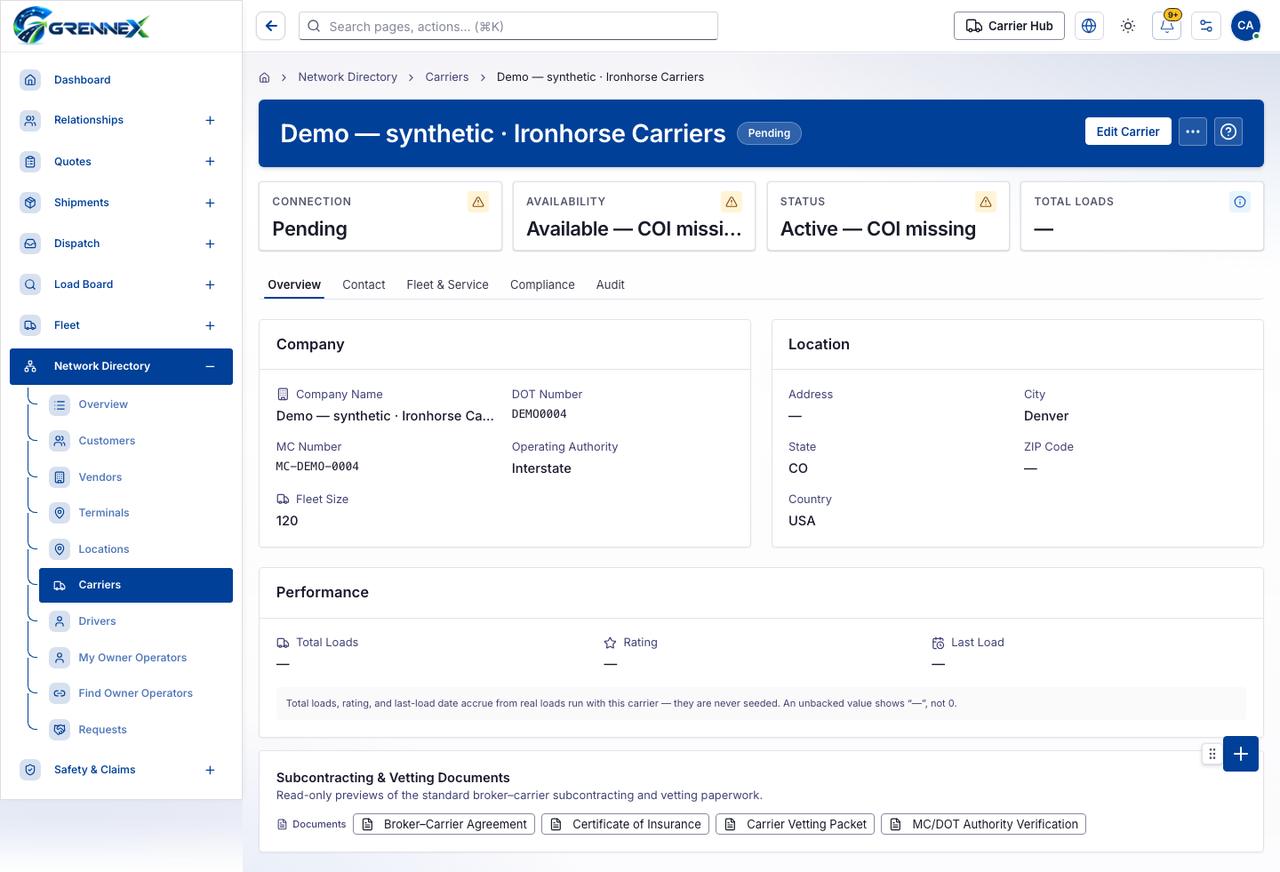Click the Edit Carrier button

1128,131
